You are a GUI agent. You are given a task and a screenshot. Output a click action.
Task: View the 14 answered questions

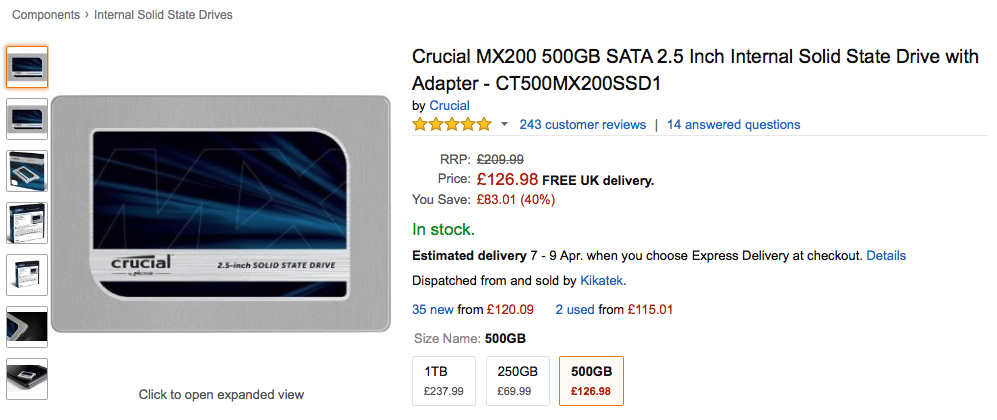click(x=733, y=125)
